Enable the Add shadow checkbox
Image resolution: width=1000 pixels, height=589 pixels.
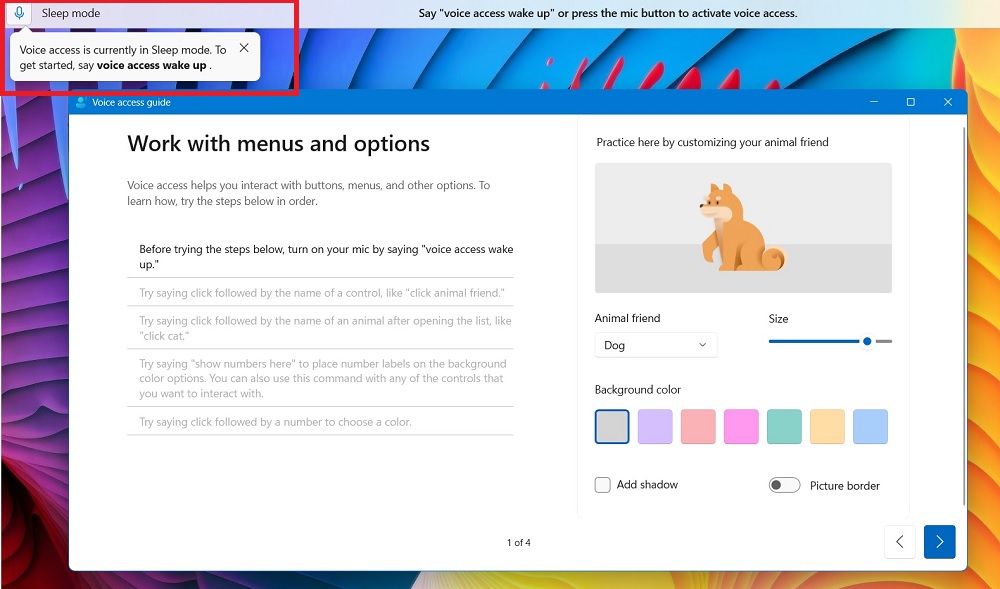tap(603, 485)
